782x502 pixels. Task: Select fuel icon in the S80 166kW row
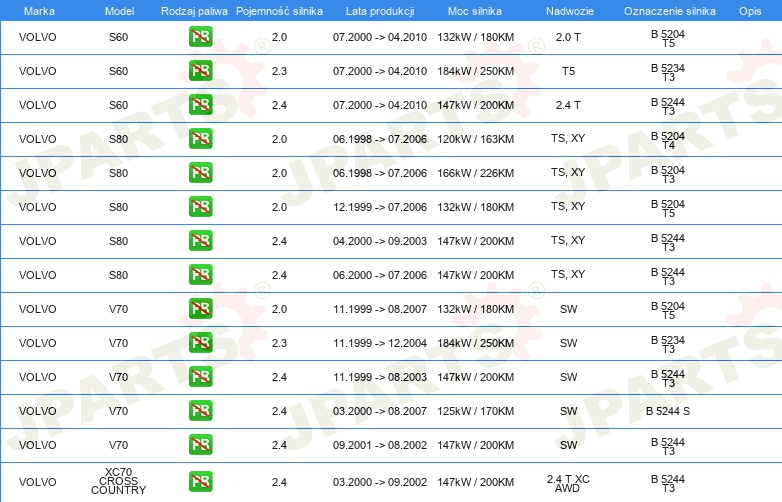click(200, 172)
